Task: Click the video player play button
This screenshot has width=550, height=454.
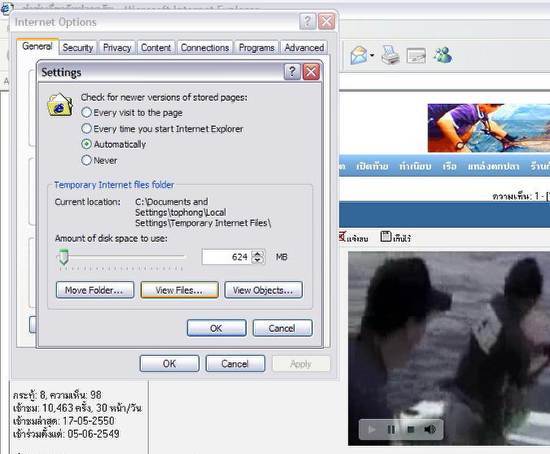Action: click(x=372, y=429)
